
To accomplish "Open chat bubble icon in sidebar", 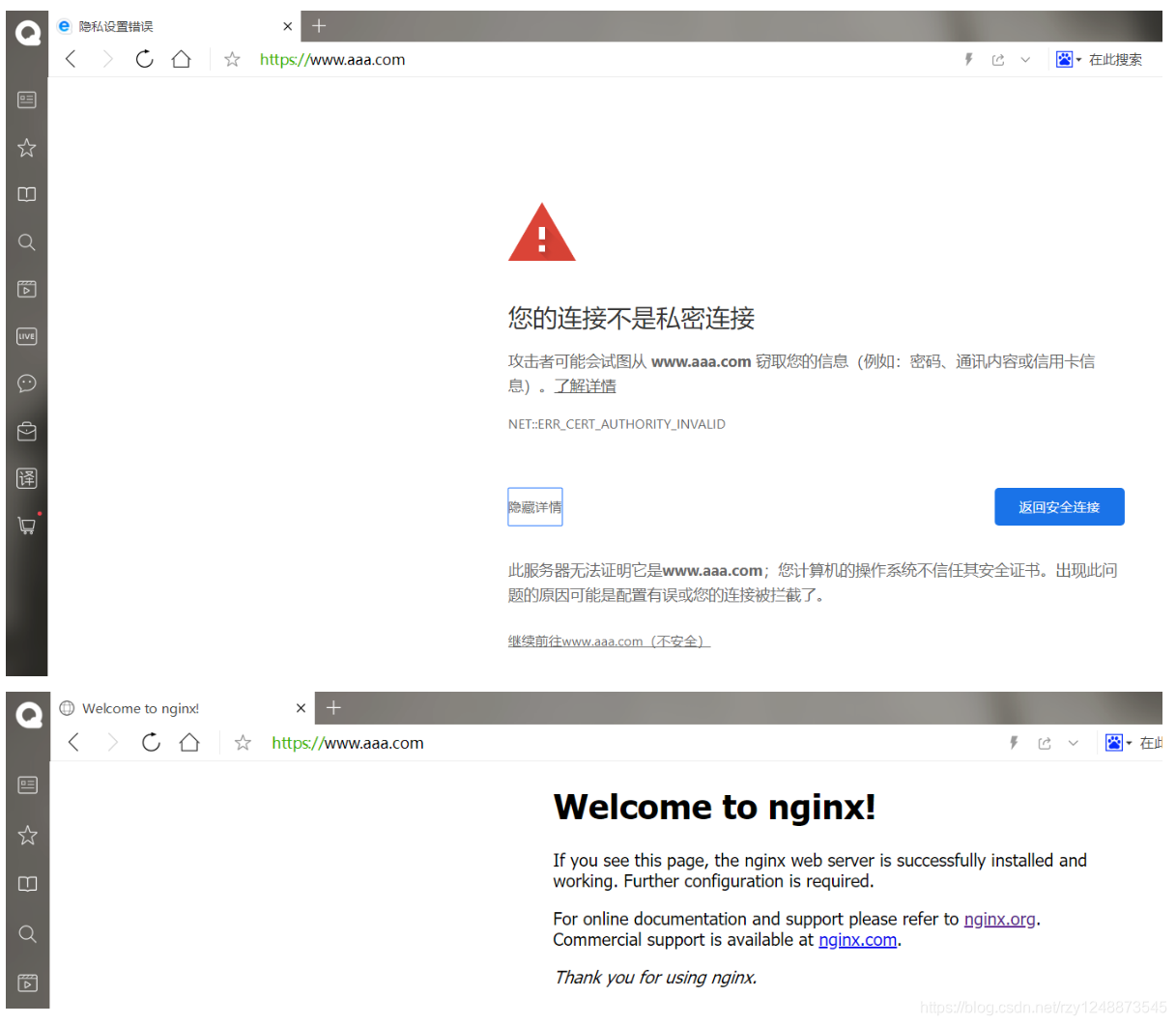I will pyautogui.click(x=27, y=384).
